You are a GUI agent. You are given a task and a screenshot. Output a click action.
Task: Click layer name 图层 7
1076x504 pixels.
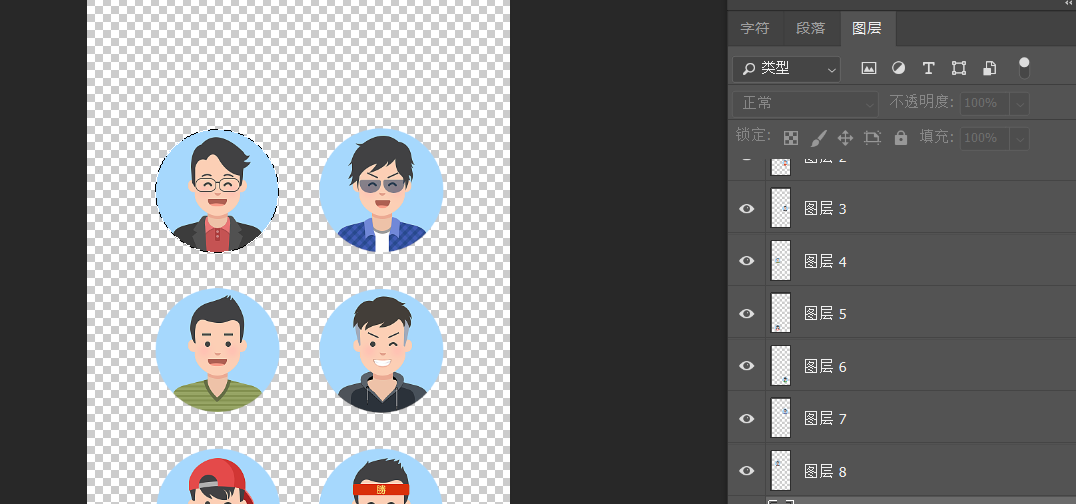(x=825, y=418)
